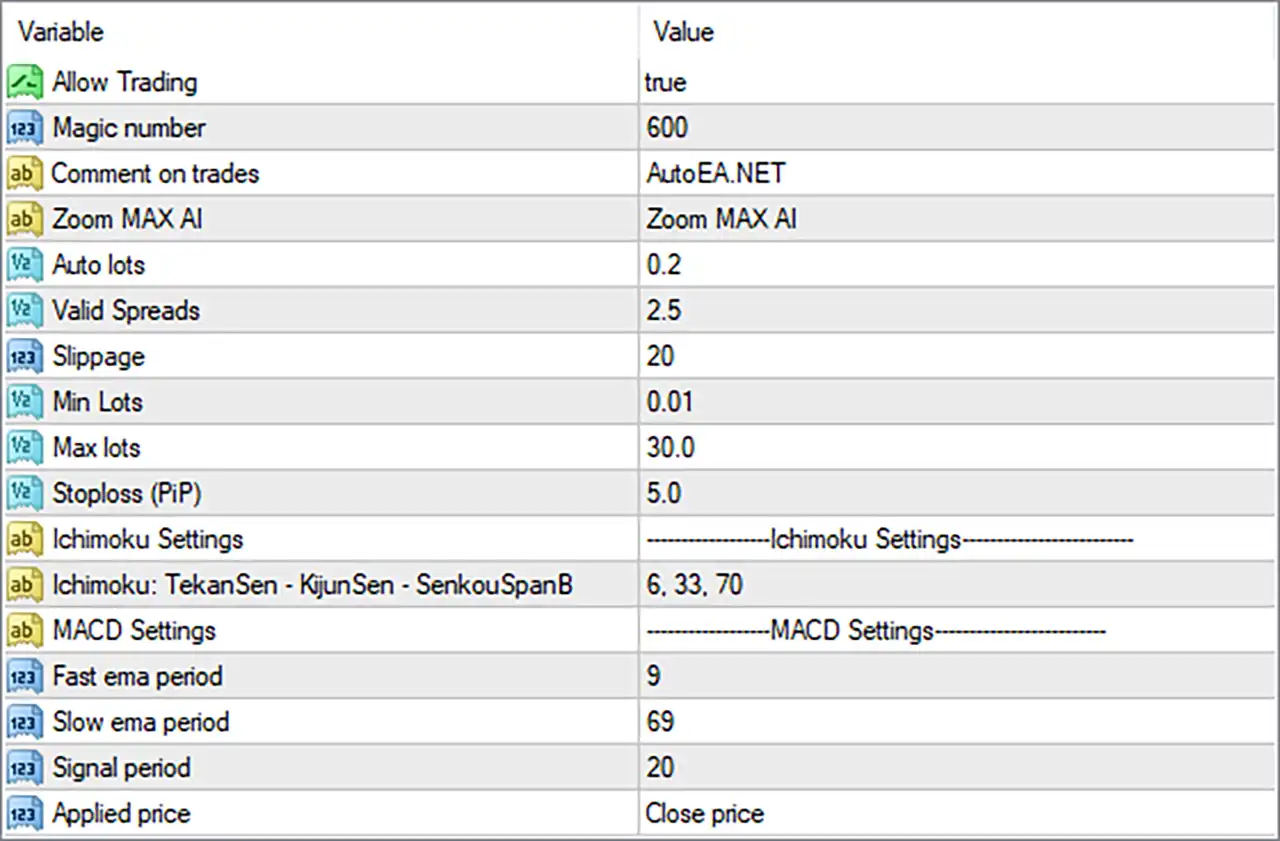Viewport: 1280px width, 841px height.
Task: Click the string icon beside MACD Settings
Action: [x=24, y=631]
